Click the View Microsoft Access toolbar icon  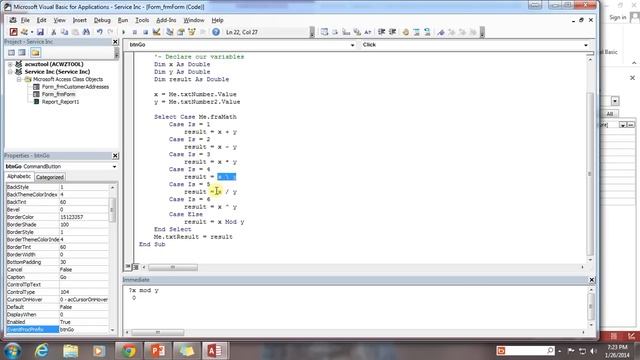(13, 32)
